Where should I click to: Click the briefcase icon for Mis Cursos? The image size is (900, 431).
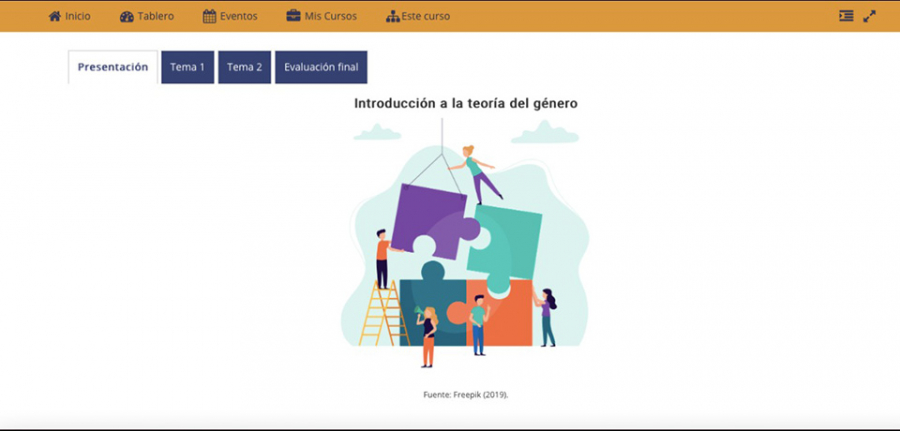click(x=293, y=16)
